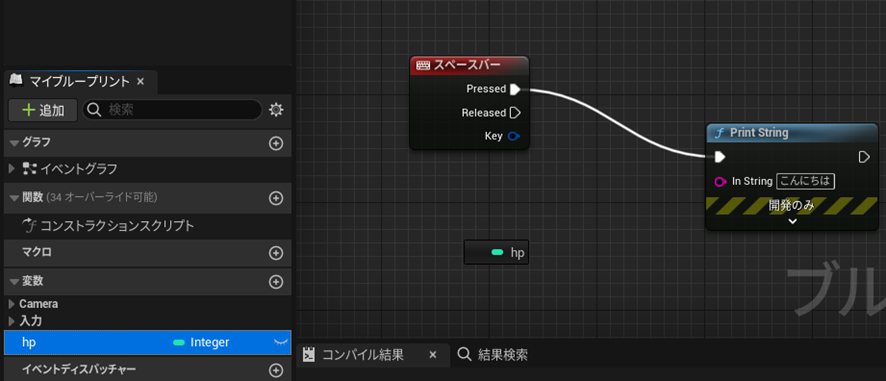886x381 pixels.
Task: Collapse the グラフ section
Action: click(15, 144)
